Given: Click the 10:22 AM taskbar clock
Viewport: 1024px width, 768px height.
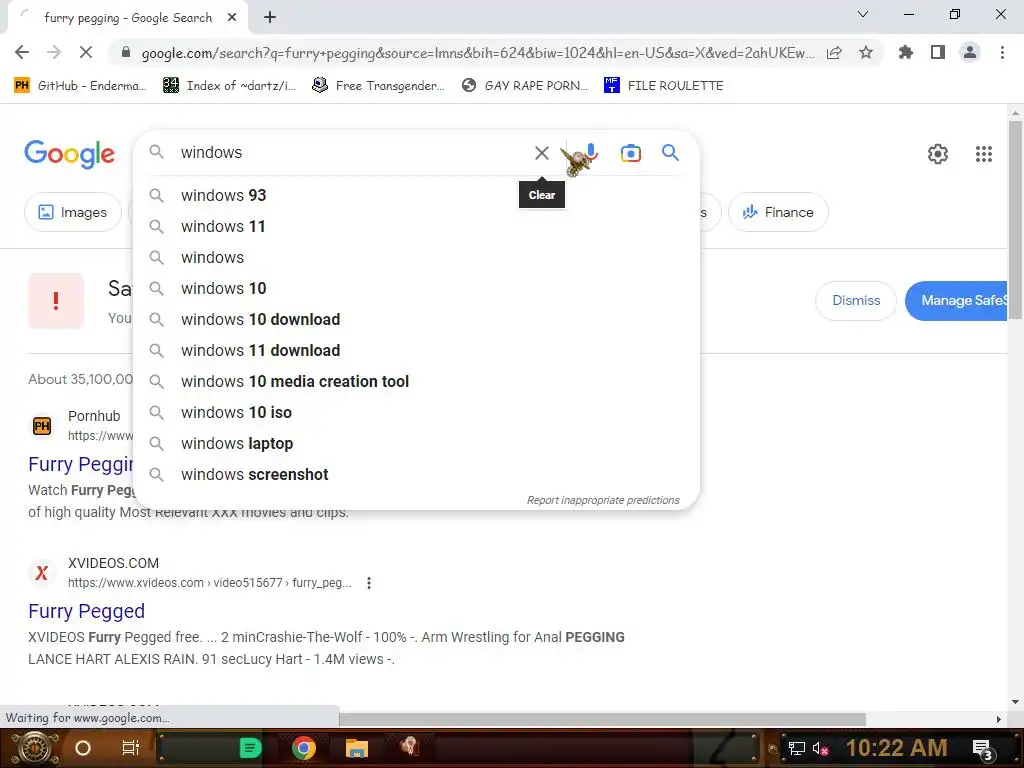Looking at the screenshot, I should point(896,748).
